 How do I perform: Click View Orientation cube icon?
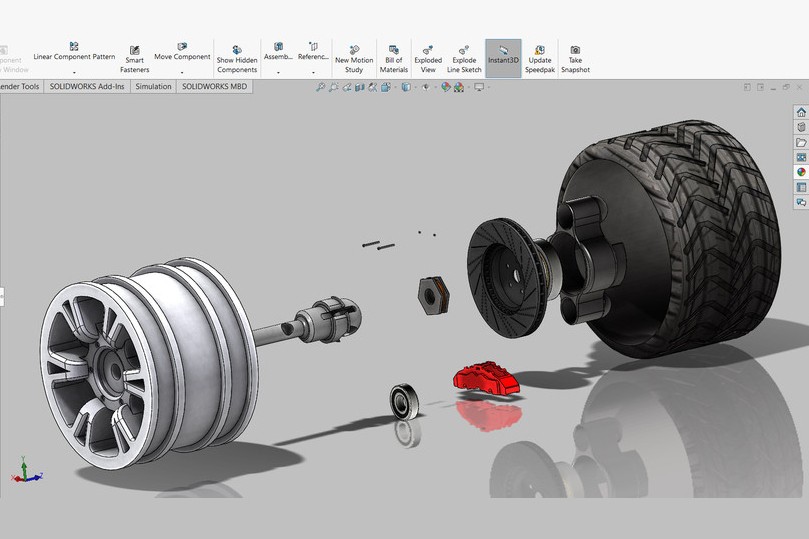[386, 87]
